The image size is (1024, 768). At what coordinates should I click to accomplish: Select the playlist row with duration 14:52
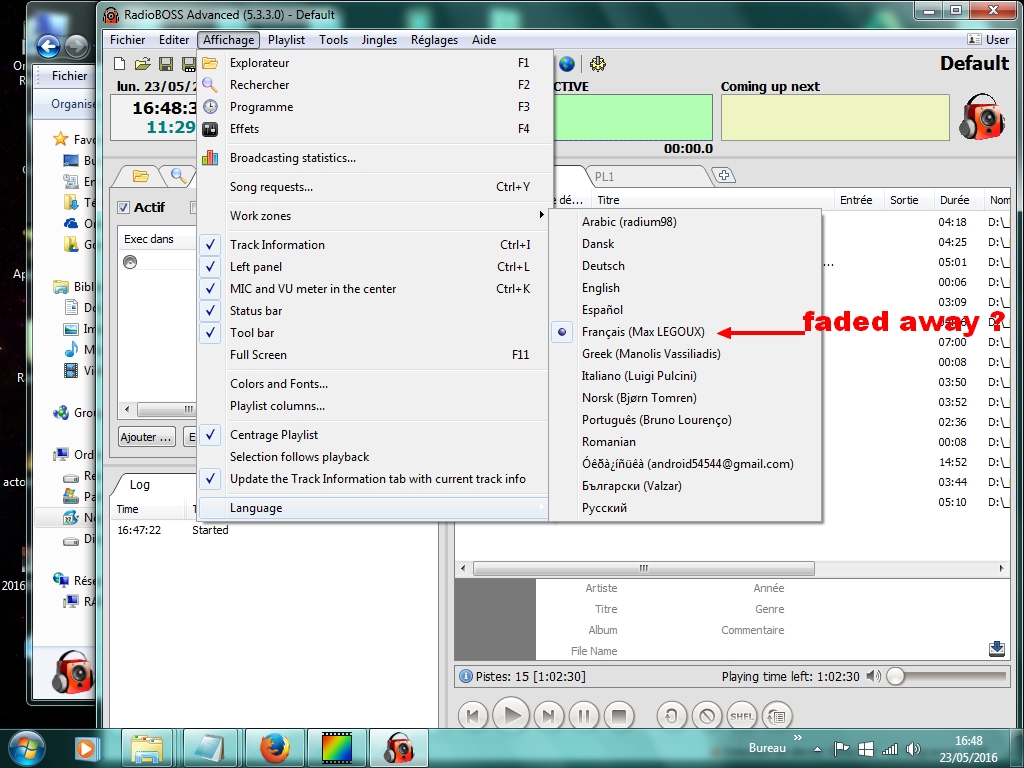point(915,462)
